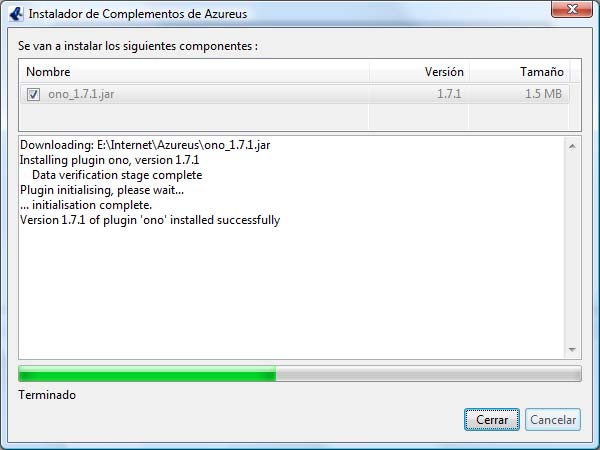Screen dimensions: 600x450
Task: Click the 'Data verification stage complete' line
Action: pos(117,175)
